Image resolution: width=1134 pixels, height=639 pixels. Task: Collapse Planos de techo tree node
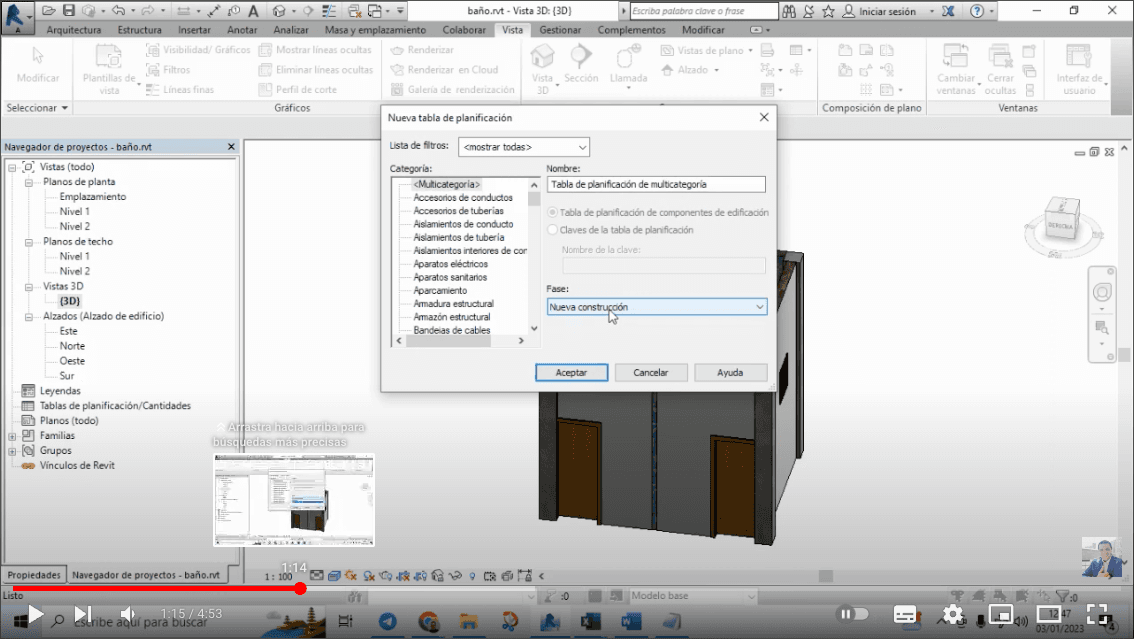point(29,242)
